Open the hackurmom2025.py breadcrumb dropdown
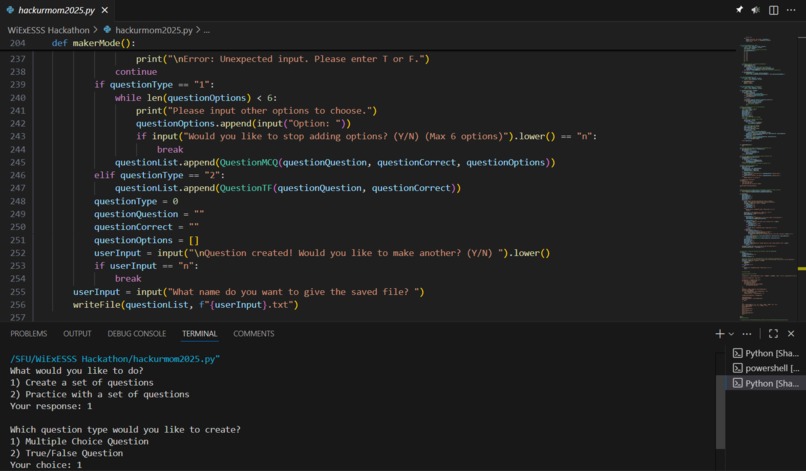 [x=154, y=30]
